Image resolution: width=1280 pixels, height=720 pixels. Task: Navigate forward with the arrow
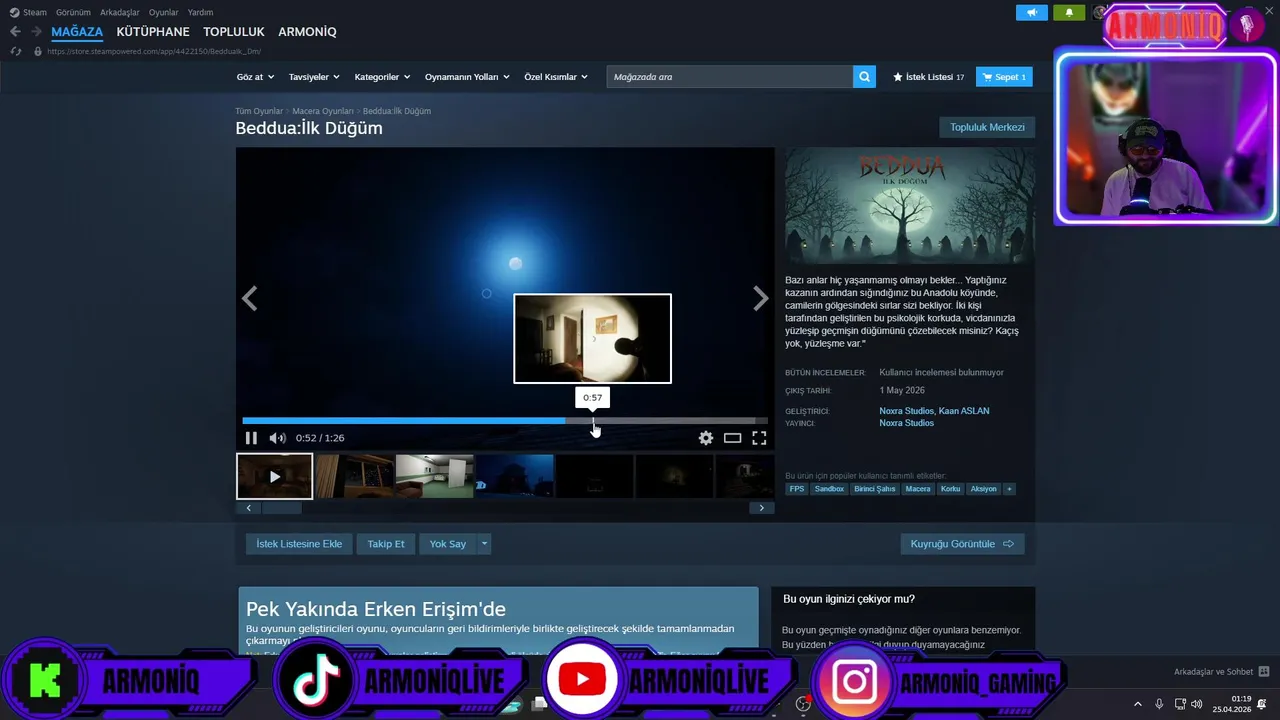tap(36, 32)
